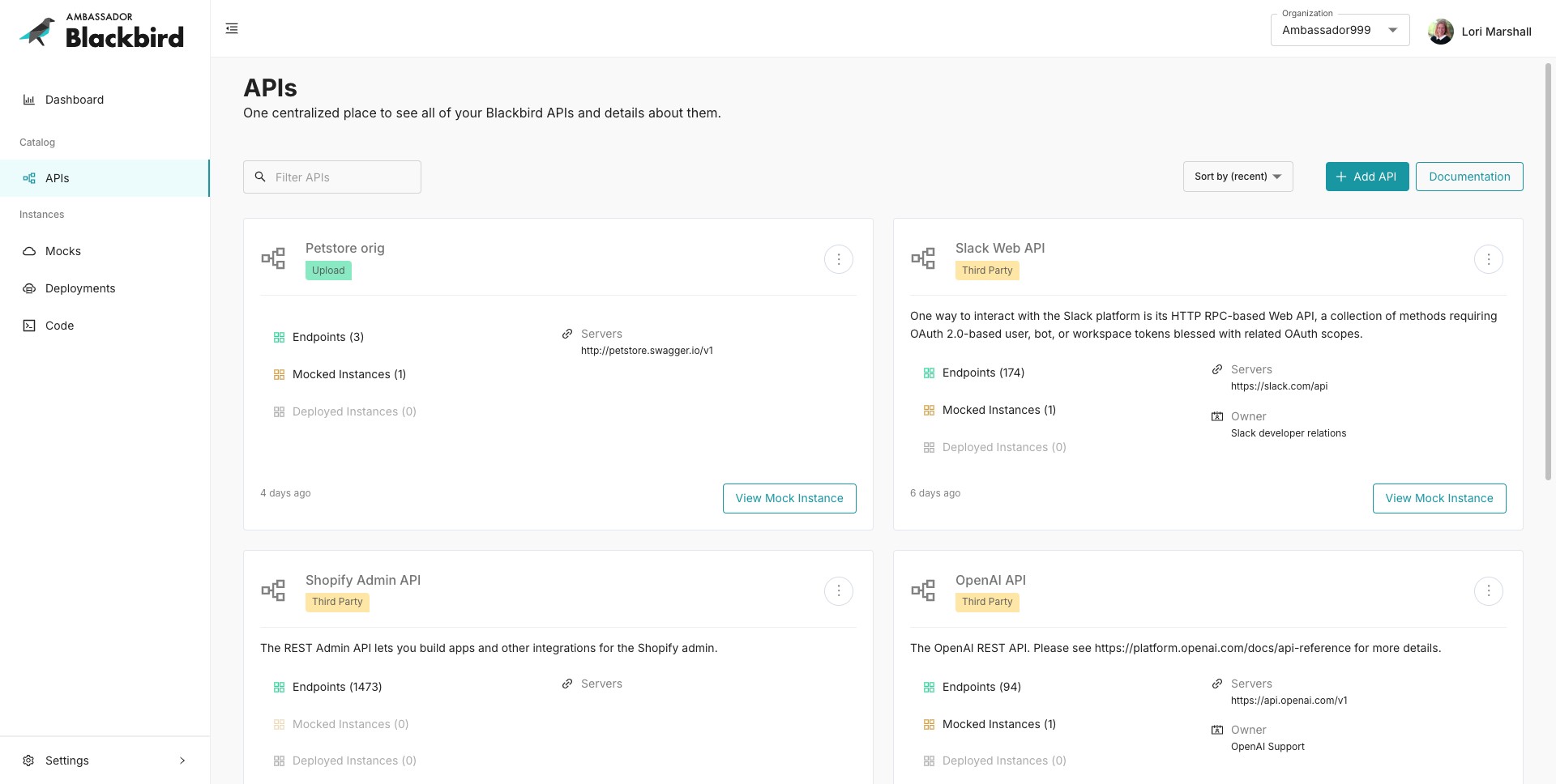
Task: Click OpenAI Support owner text
Action: [x=1267, y=747]
